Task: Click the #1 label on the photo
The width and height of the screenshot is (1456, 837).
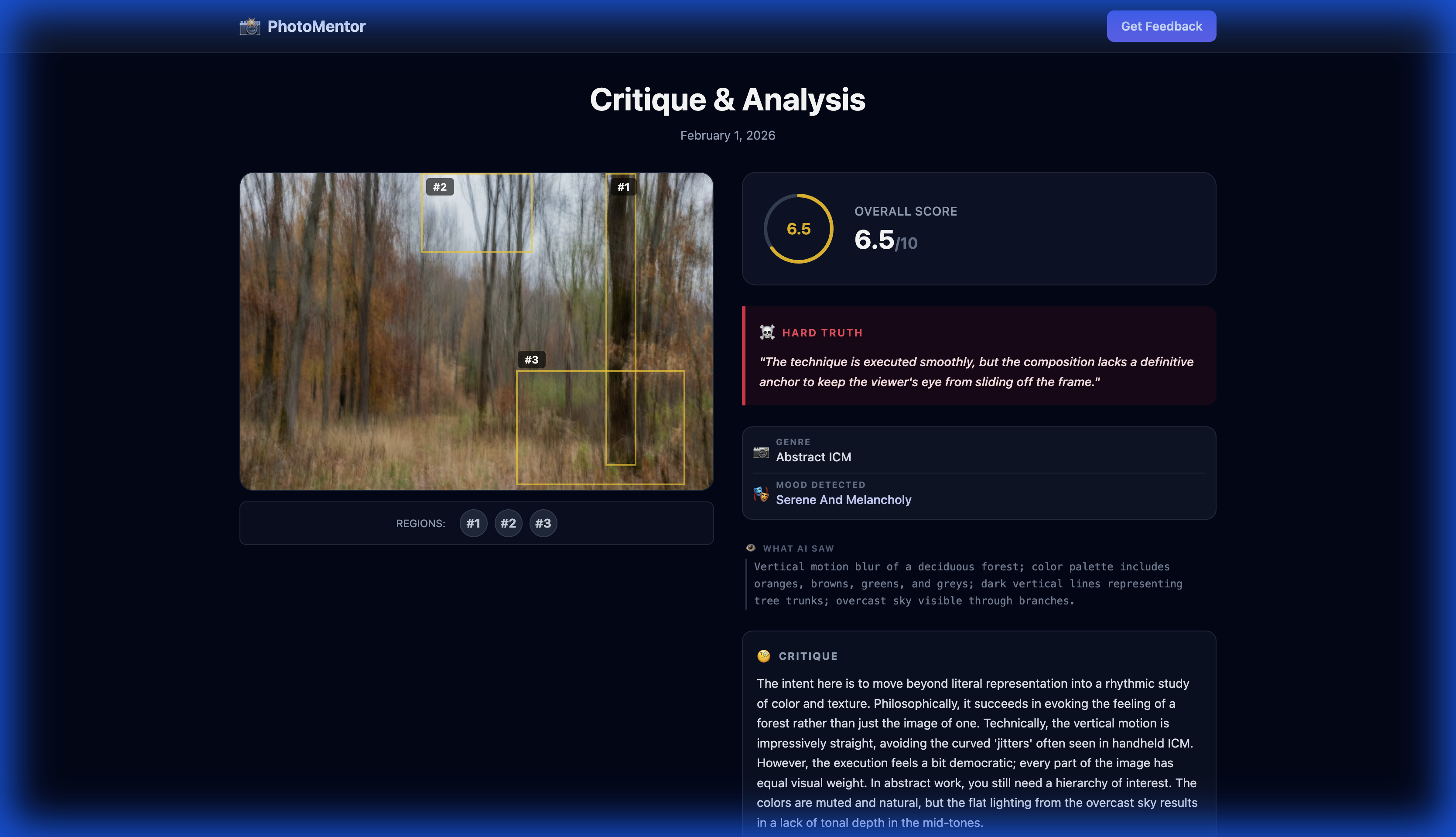Action: click(623, 187)
